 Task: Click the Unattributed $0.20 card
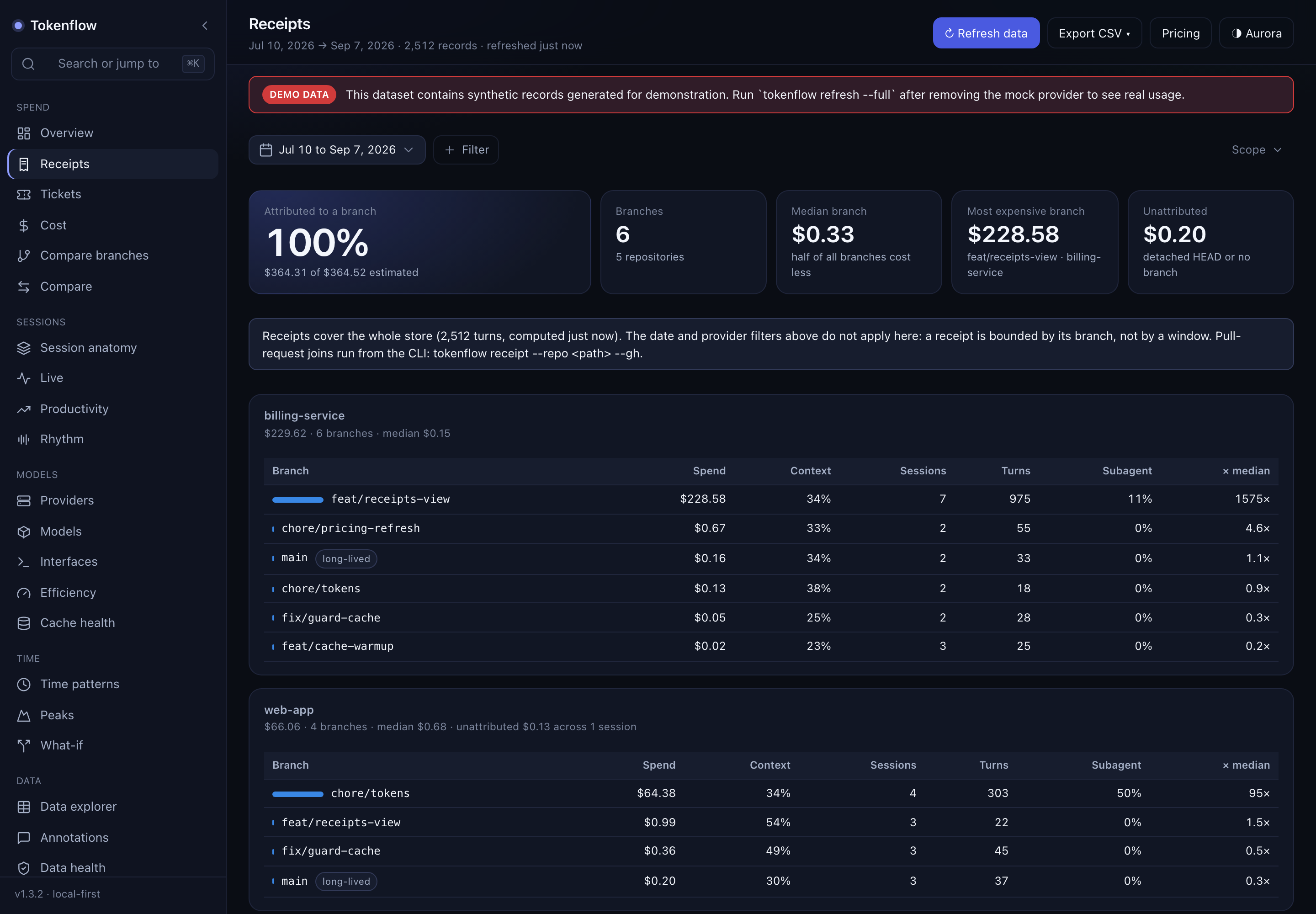(x=1210, y=242)
